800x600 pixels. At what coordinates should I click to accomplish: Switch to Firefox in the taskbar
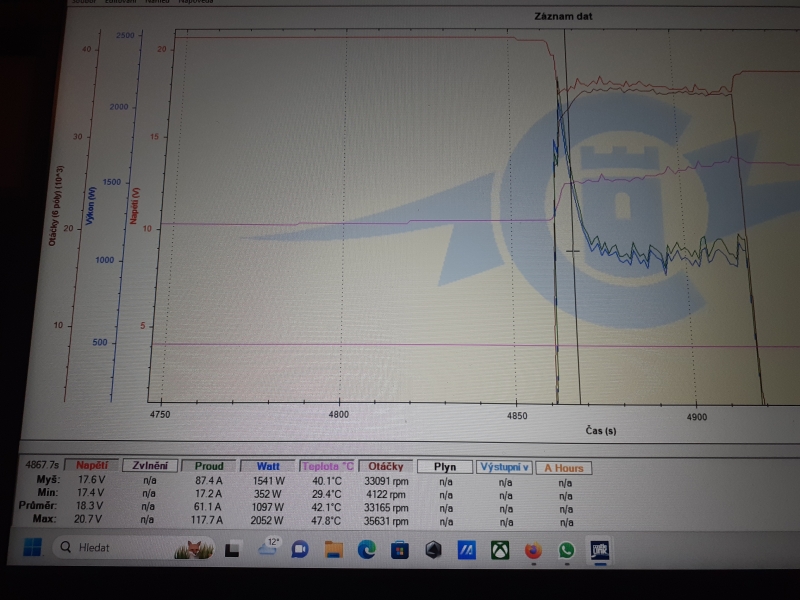(x=533, y=551)
